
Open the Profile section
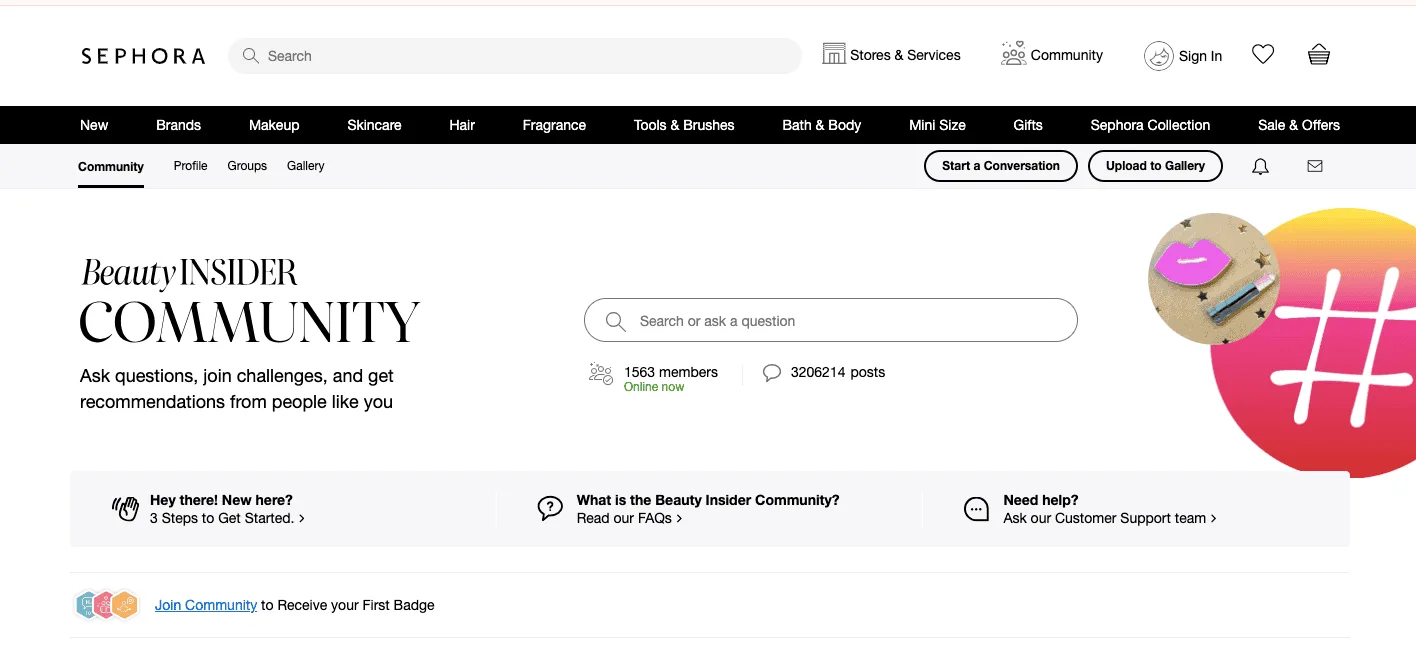pyautogui.click(x=190, y=166)
